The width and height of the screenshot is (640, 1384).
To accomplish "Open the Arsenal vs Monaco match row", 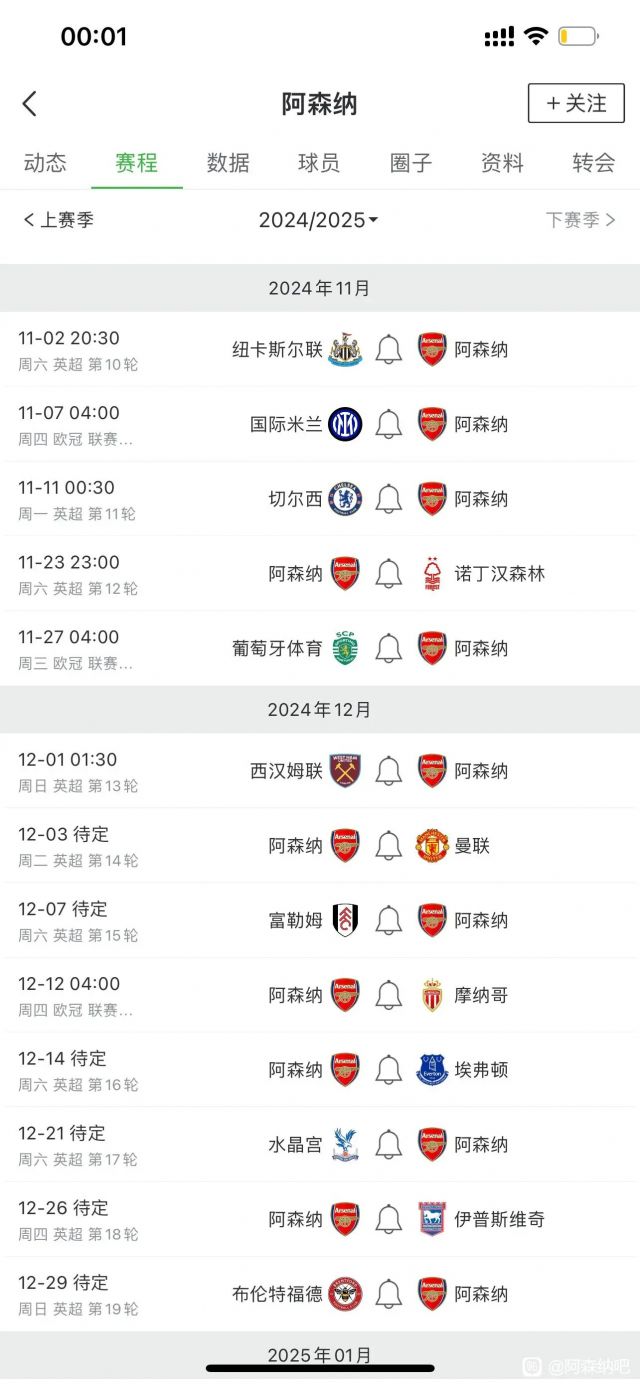I will [320, 995].
